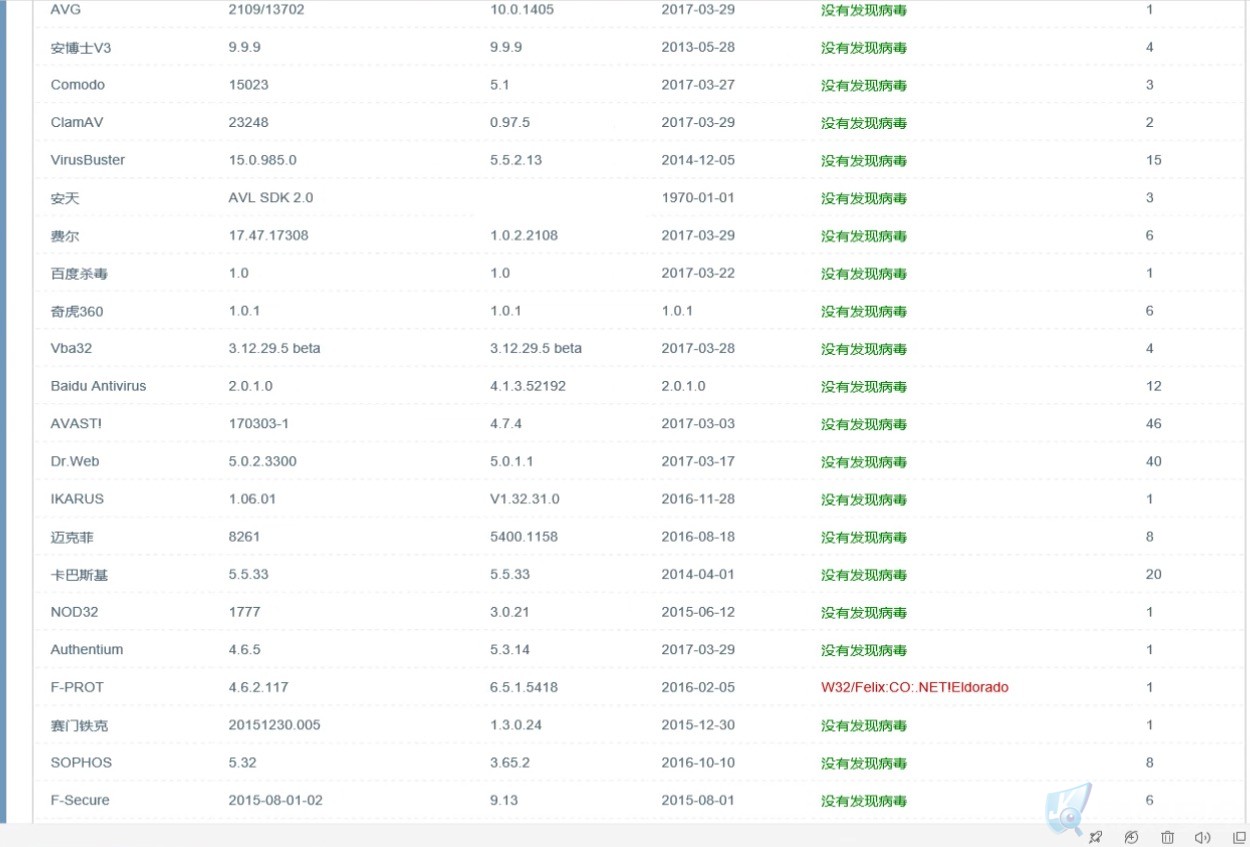The image size is (1250, 847).
Task: Click ClamAV version 23248
Action: (248, 122)
